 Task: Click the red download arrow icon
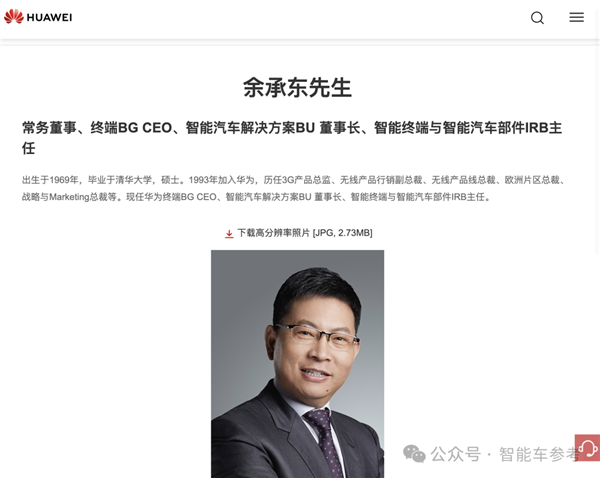click(229, 233)
